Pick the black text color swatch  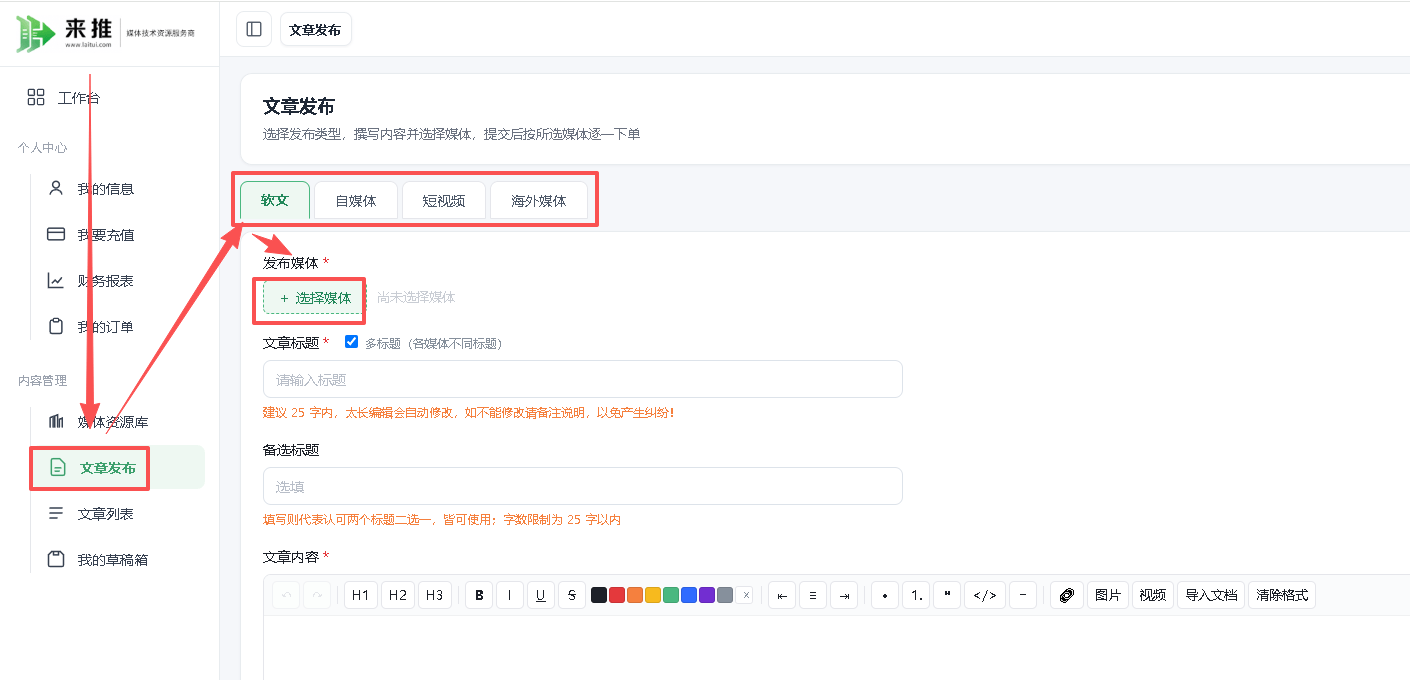point(599,595)
